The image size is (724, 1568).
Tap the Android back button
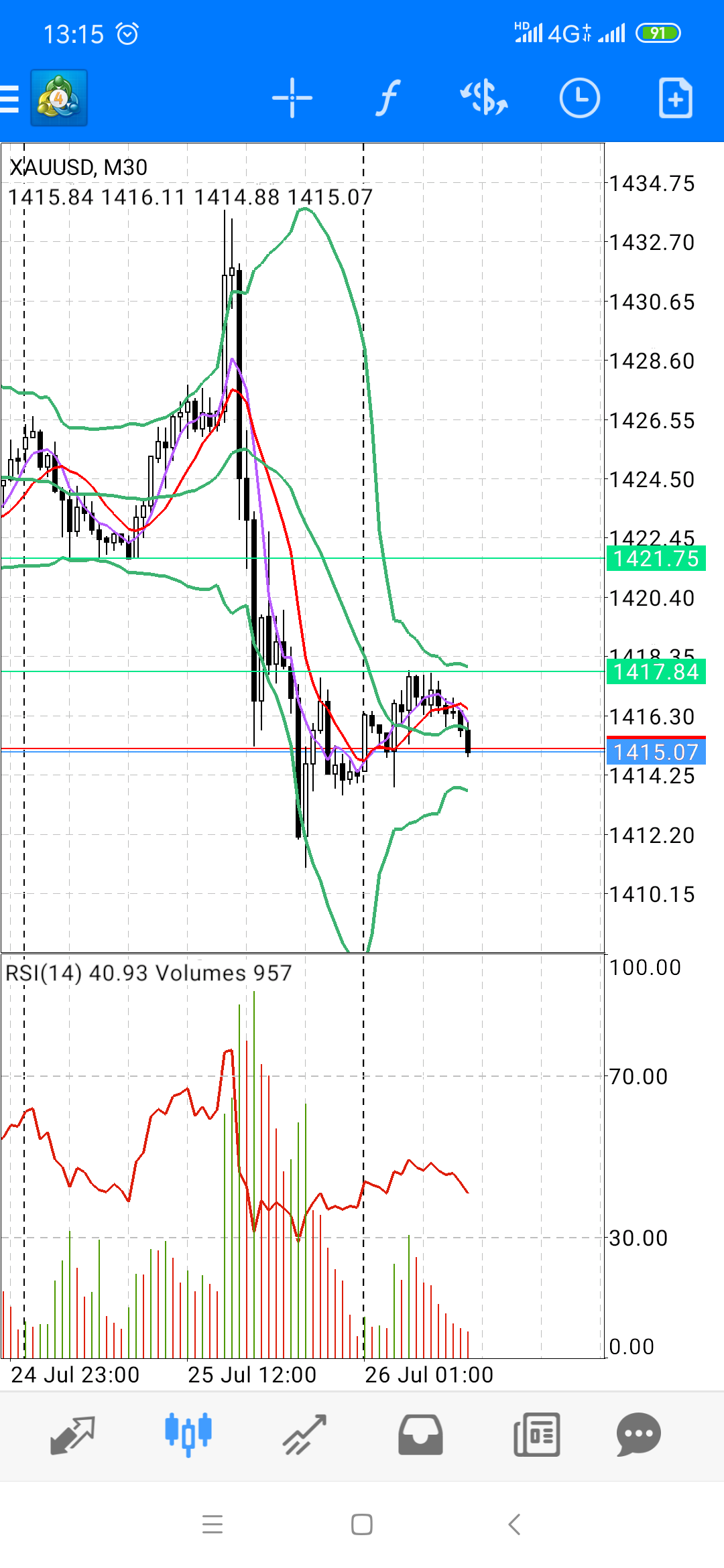(x=515, y=1524)
